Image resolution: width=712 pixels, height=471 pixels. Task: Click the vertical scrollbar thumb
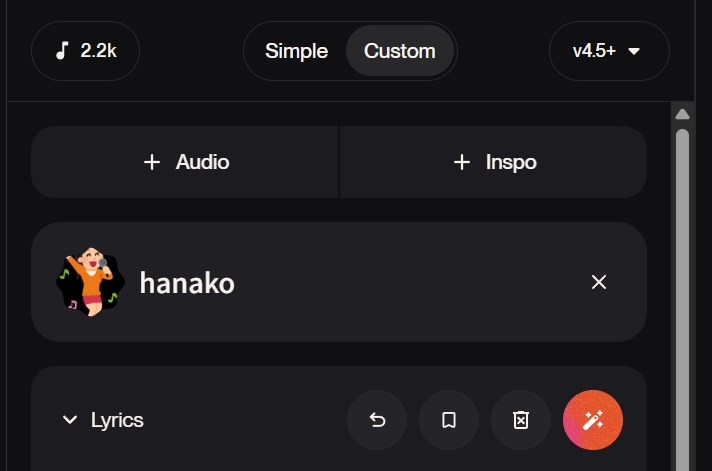[683, 300]
